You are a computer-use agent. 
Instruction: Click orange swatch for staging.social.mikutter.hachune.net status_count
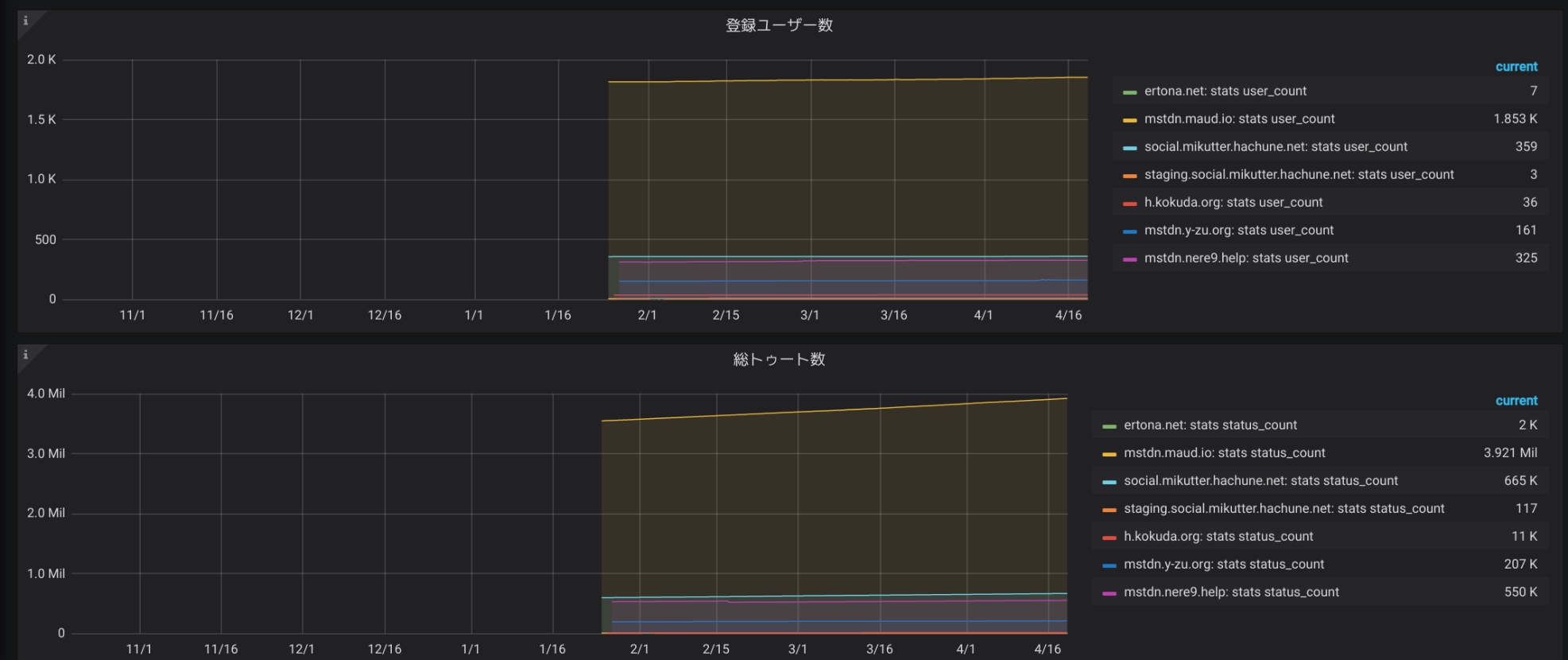[x=1109, y=510]
